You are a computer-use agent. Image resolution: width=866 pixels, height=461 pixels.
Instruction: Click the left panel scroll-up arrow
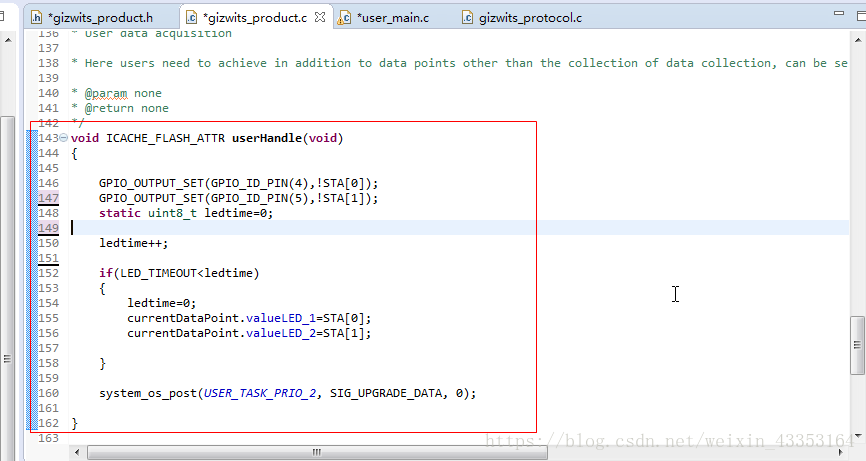(x=8, y=40)
